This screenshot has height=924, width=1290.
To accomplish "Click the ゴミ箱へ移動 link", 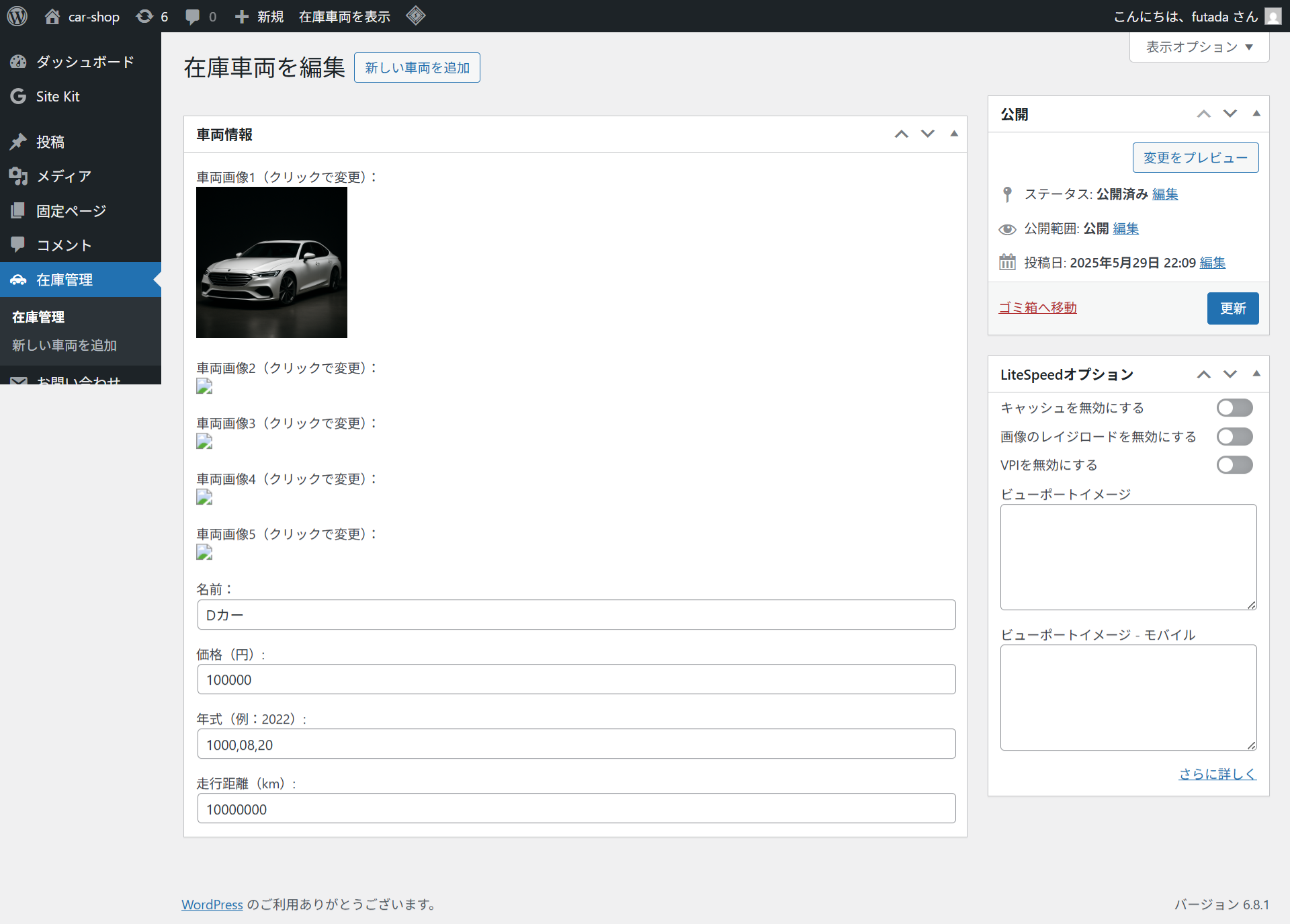I will tap(1037, 307).
